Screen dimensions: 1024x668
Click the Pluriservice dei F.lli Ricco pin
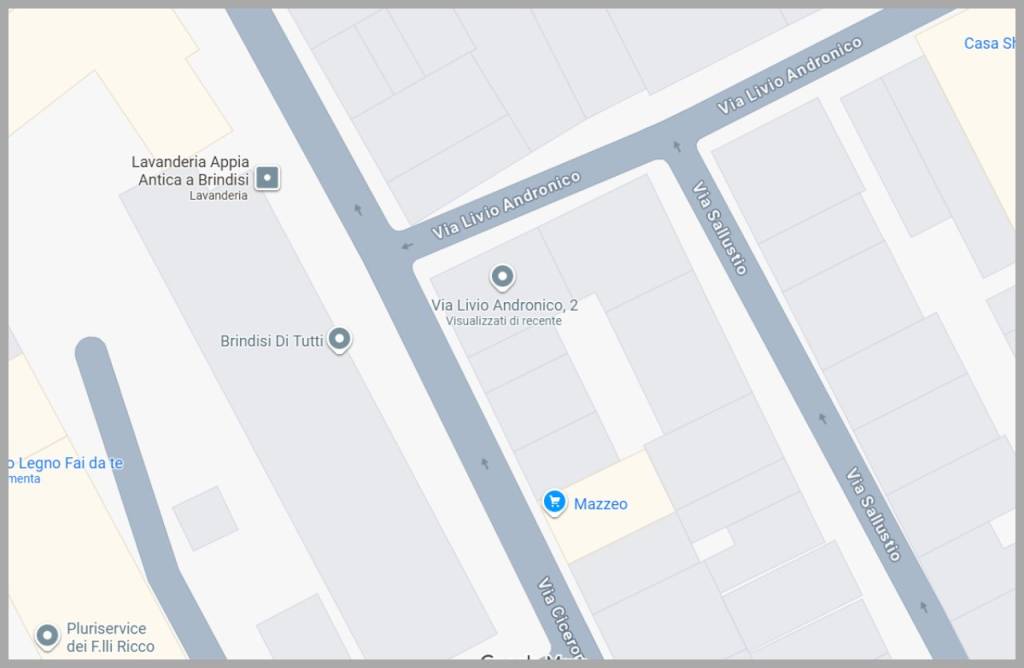(x=47, y=636)
